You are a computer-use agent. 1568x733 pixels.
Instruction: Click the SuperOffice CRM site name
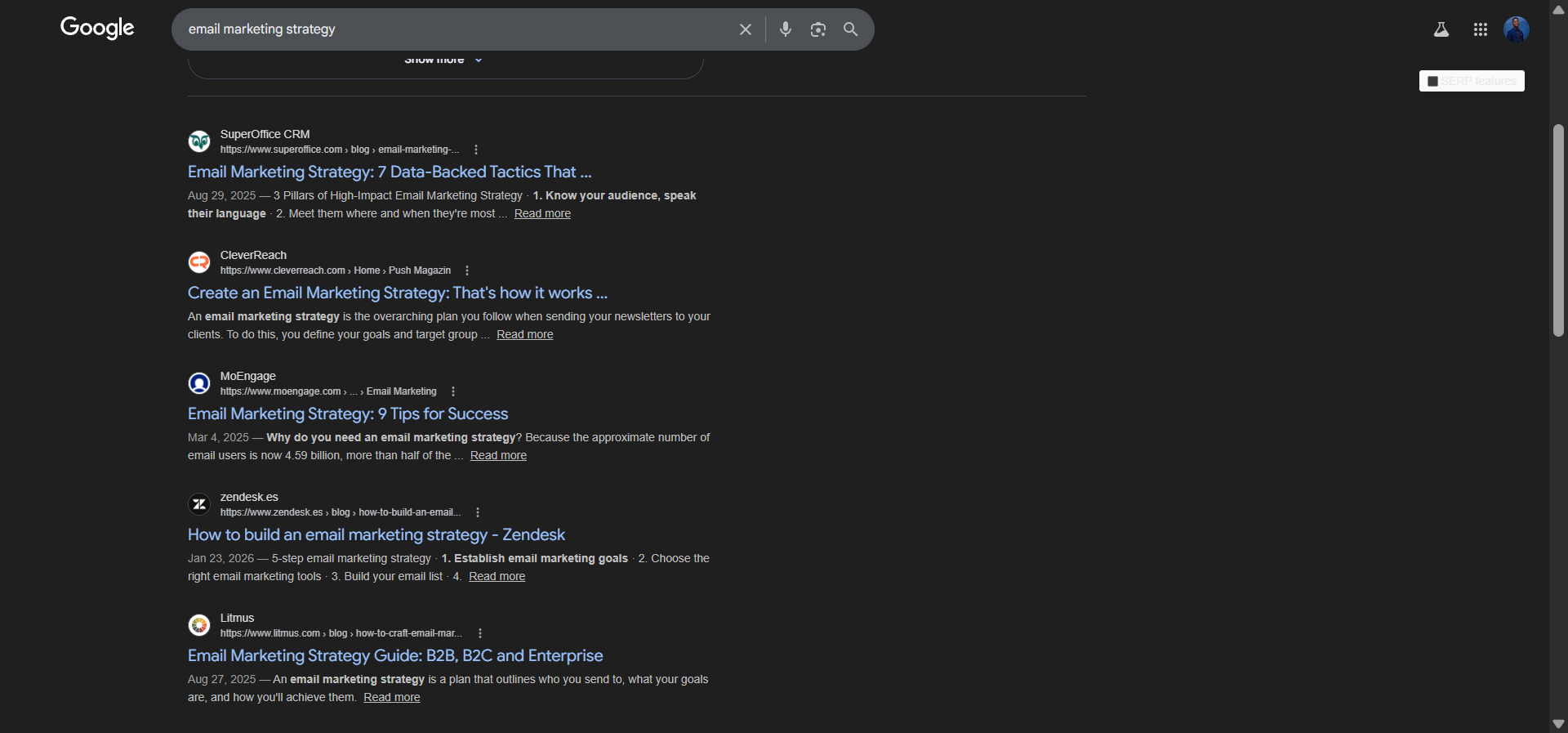point(265,134)
